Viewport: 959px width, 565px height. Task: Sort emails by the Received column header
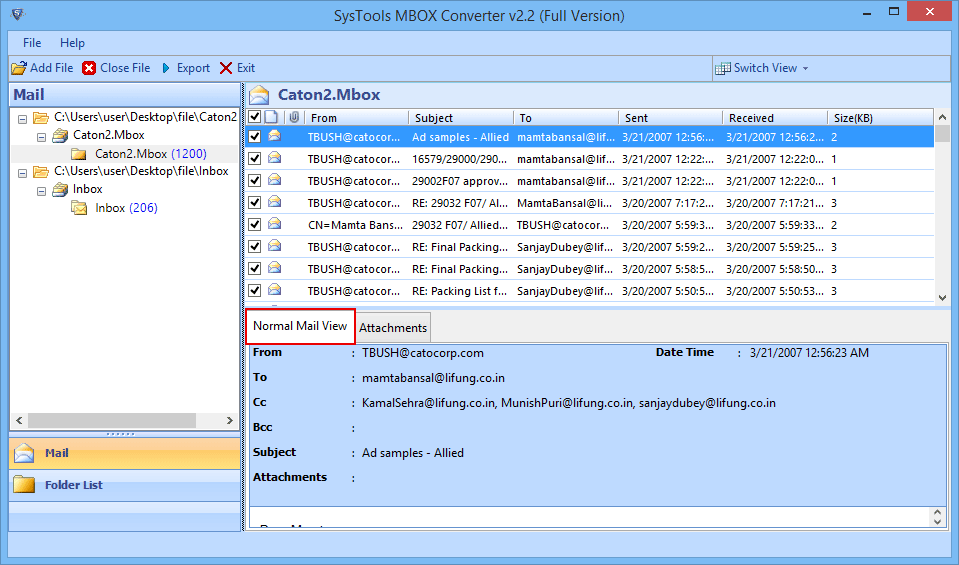coord(775,118)
